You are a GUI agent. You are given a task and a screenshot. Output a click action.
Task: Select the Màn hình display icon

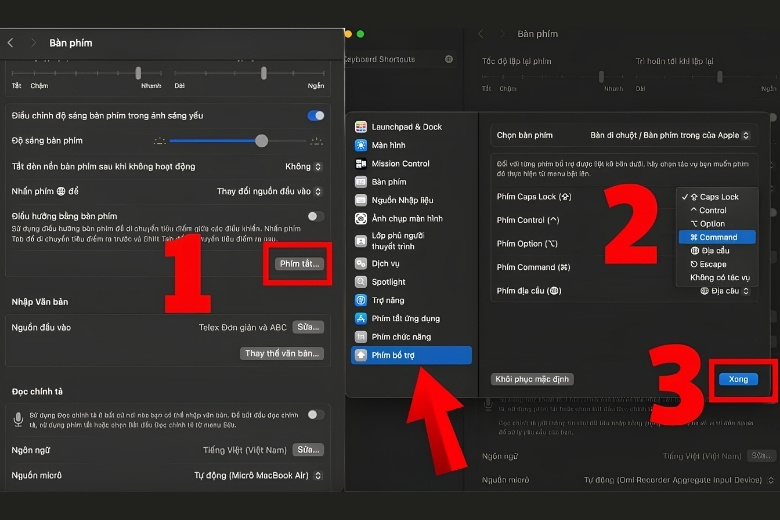361,145
